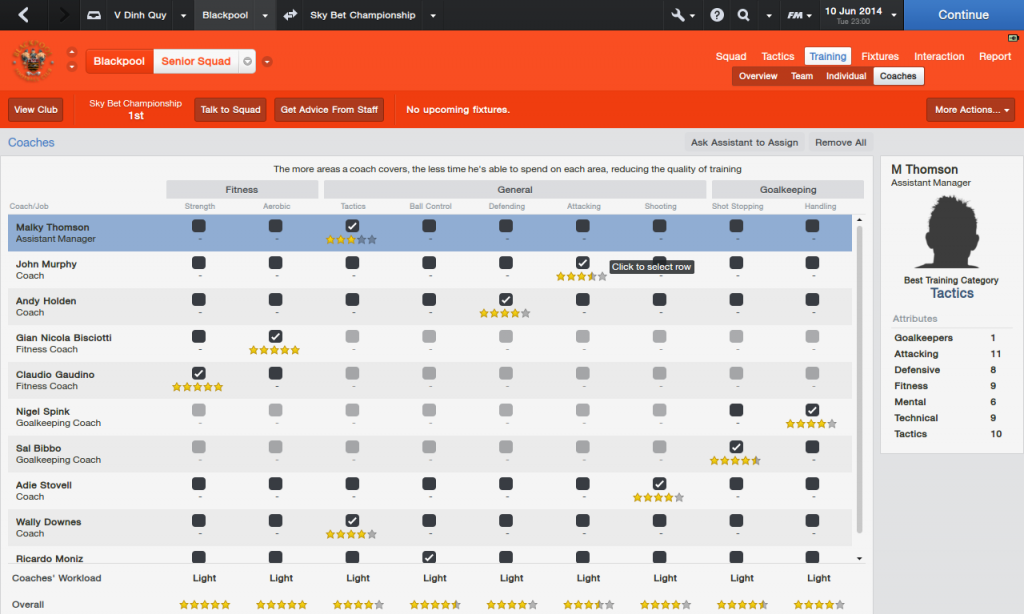Switch to the Individual training sub-tab
Image resolution: width=1024 pixels, height=614 pixels.
click(x=846, y=76)
